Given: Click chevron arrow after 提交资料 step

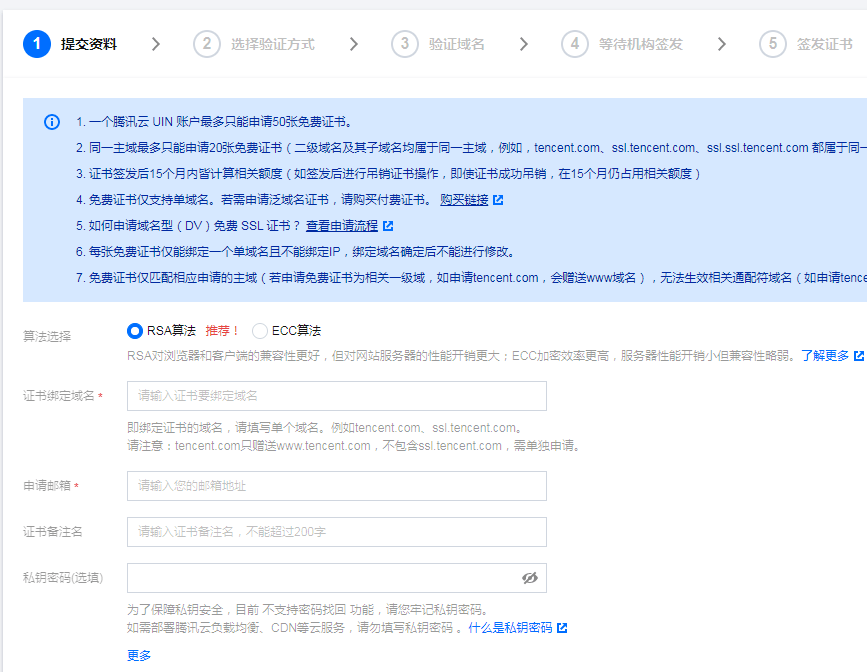Looking at the screenshot, I should coord(155,44).
